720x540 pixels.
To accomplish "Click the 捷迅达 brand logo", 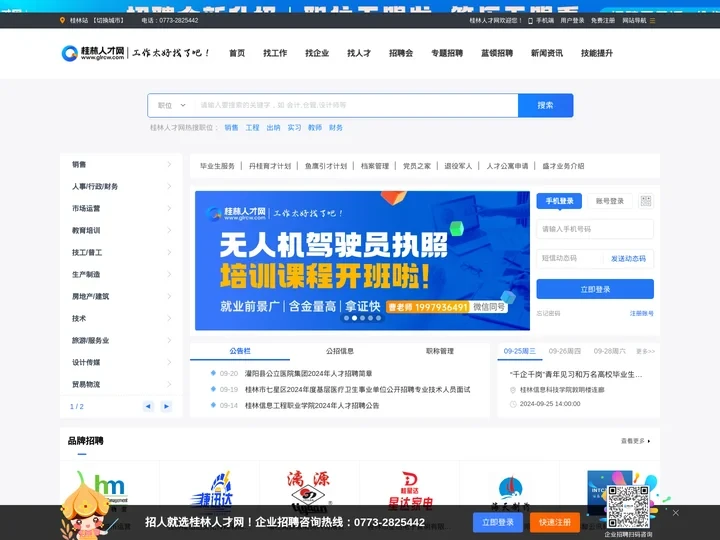I will click(x=212, y=489).
